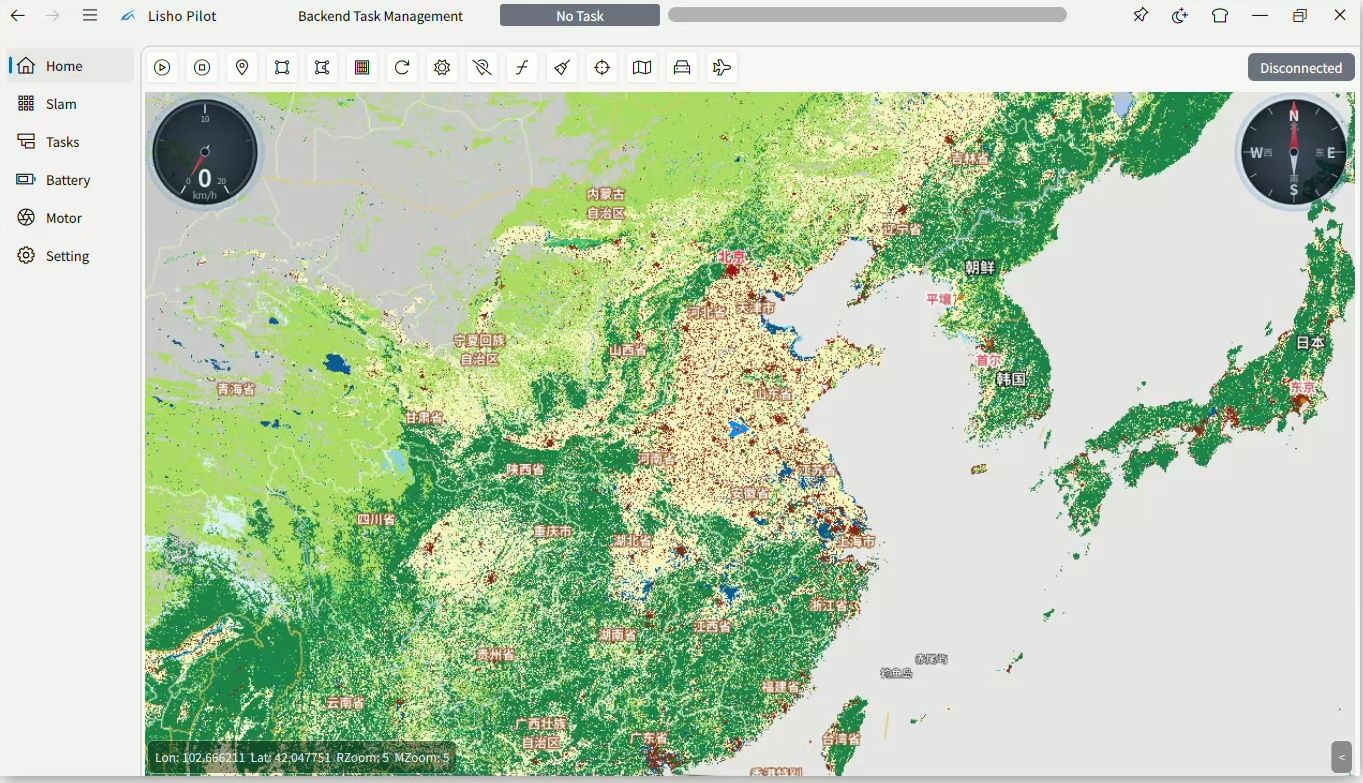1363x783 pixels.
Task: Select the location pin marker tool
Action: [242, 67]
